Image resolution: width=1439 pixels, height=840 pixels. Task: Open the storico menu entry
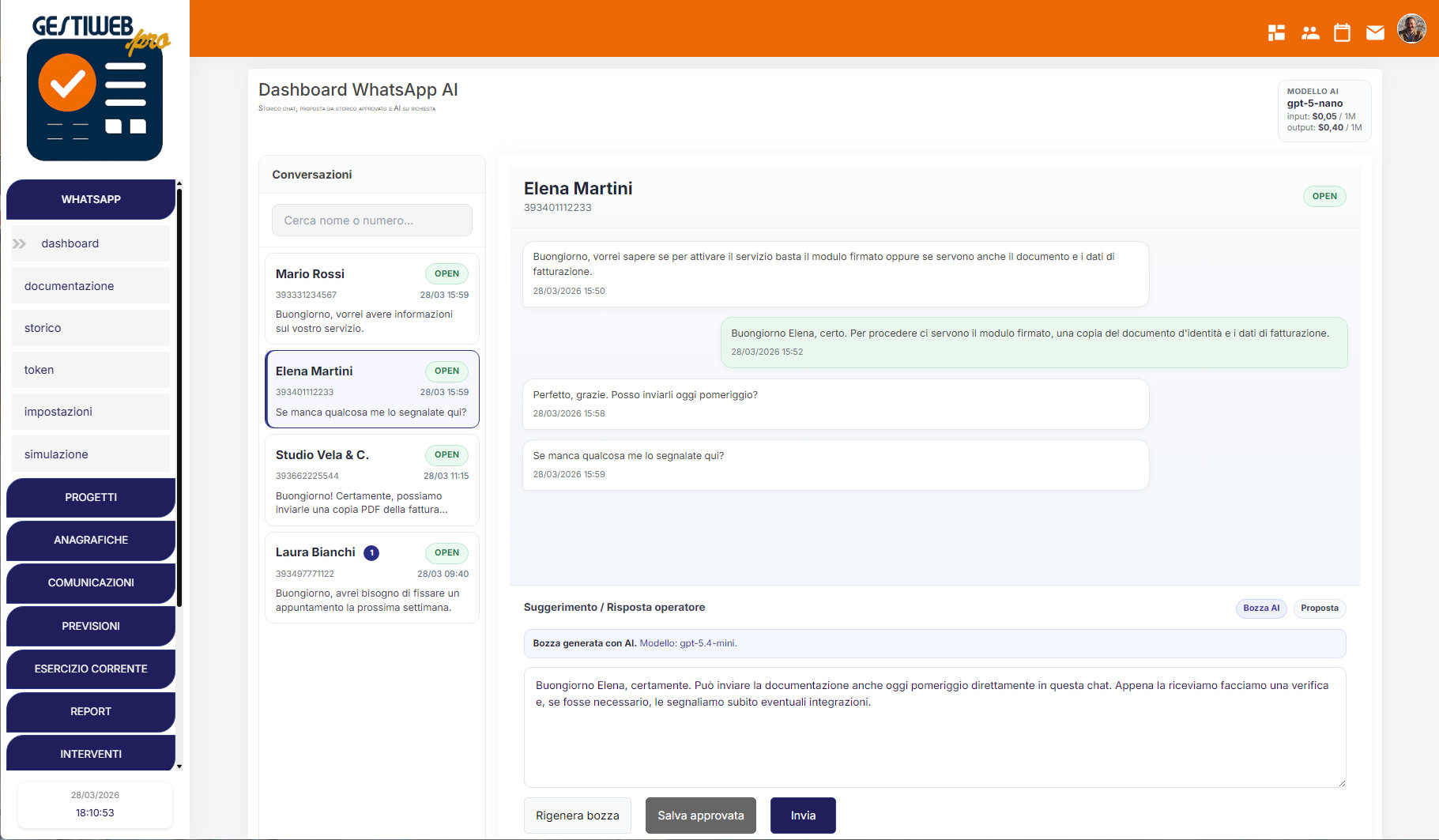[90, 327]
